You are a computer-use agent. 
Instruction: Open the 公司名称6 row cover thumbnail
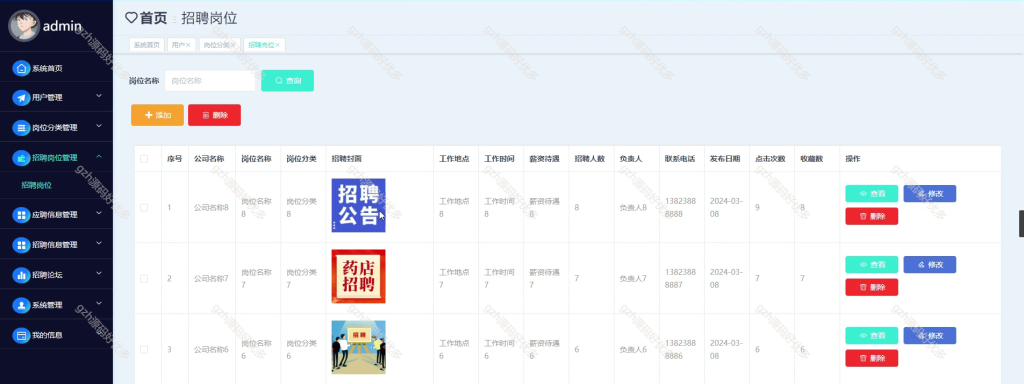(359, 347)
